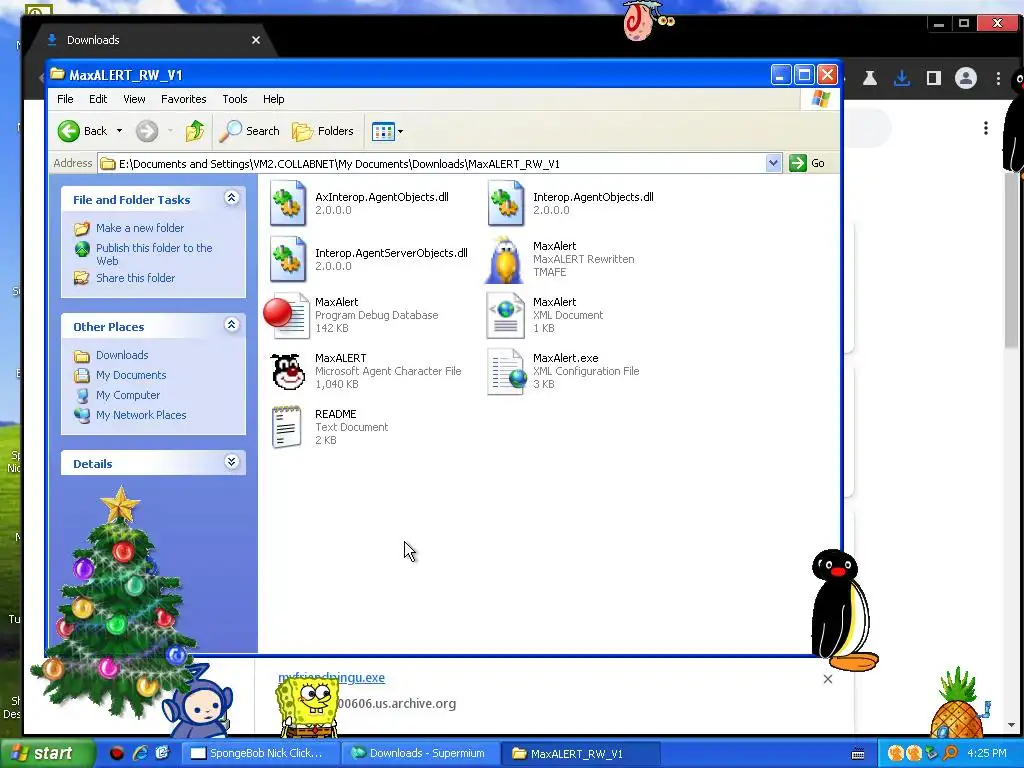1024x768 pixels.
Task: Open Back button history dropdown
Action: [120, 131]
